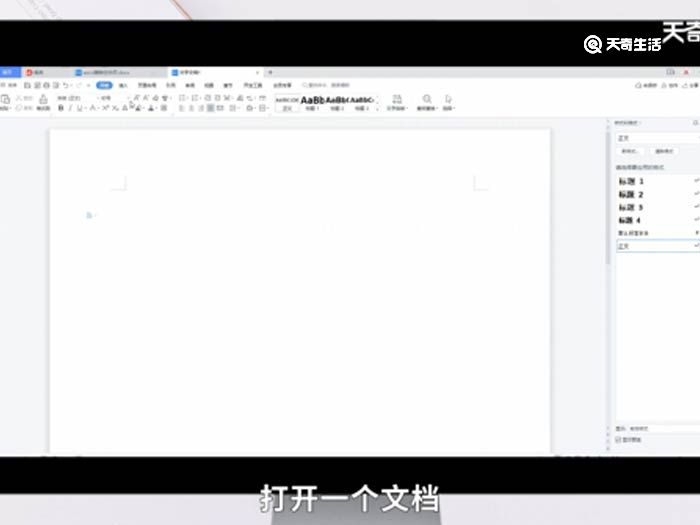Increase the font size with the A+ icon
Viewport: 700px width, 525px height.
pos(137,98)
